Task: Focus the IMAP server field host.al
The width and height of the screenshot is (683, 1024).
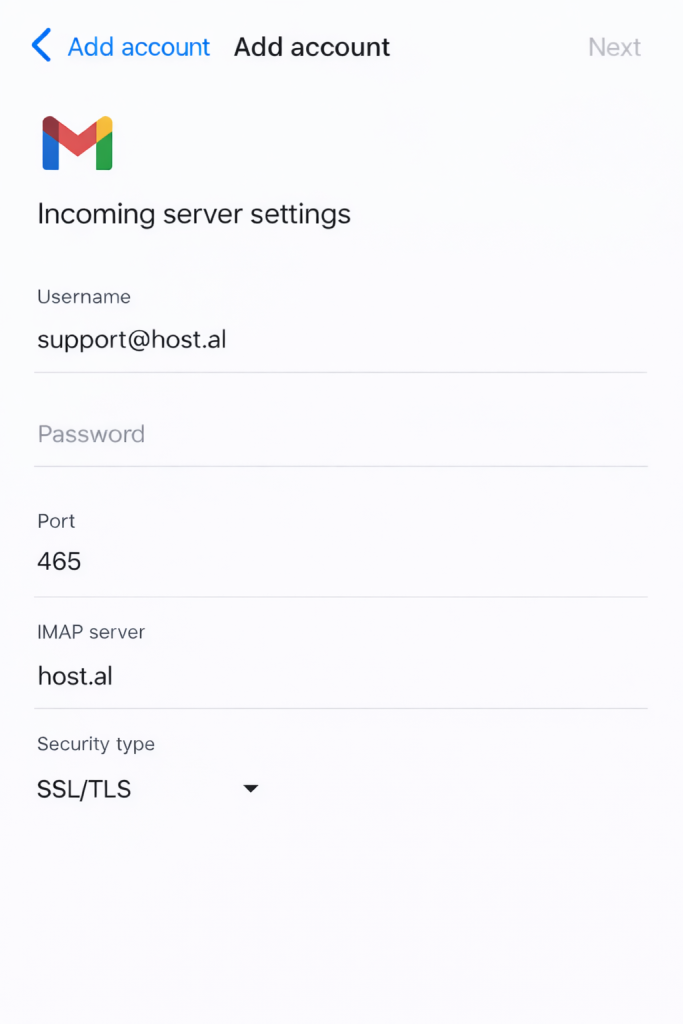Action: (340, 676)
